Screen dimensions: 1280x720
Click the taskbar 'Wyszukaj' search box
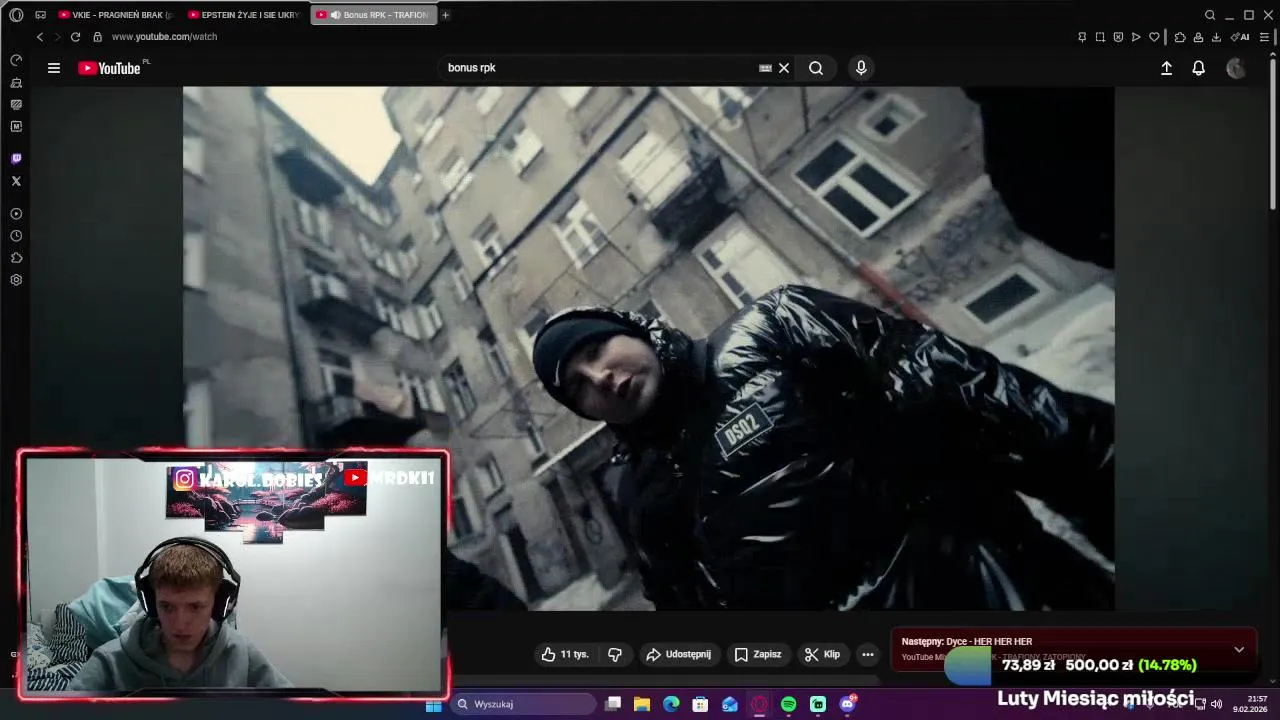click(x=524, y=704)
